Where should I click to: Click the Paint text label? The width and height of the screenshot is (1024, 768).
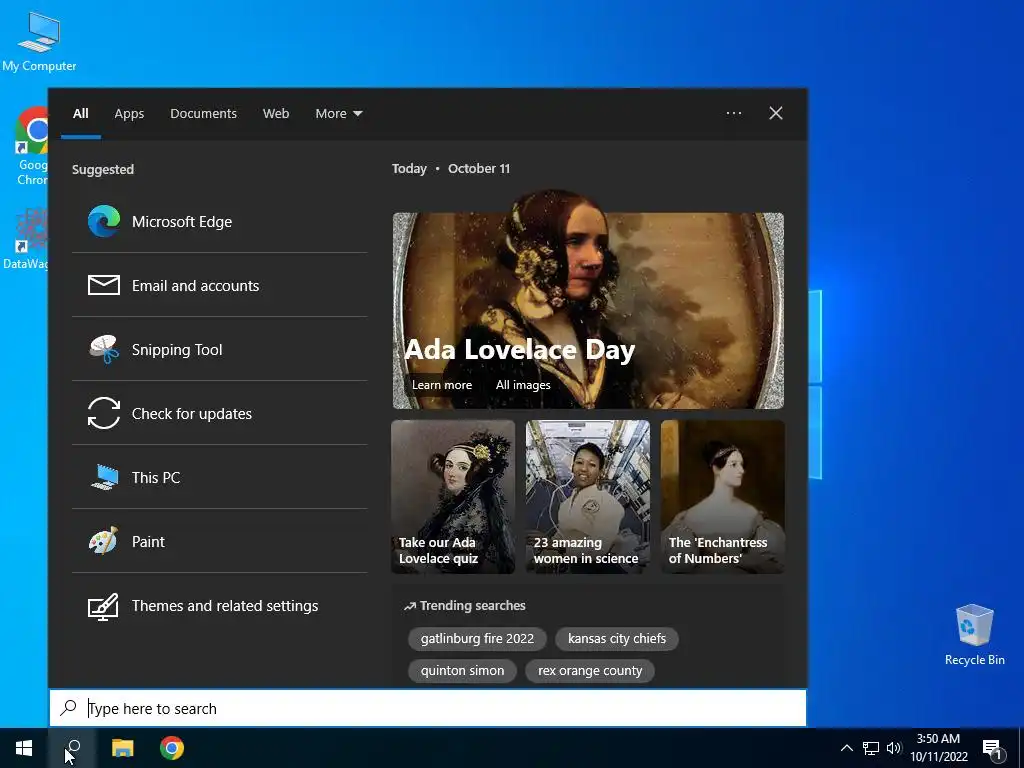click(x=148, y=541)
